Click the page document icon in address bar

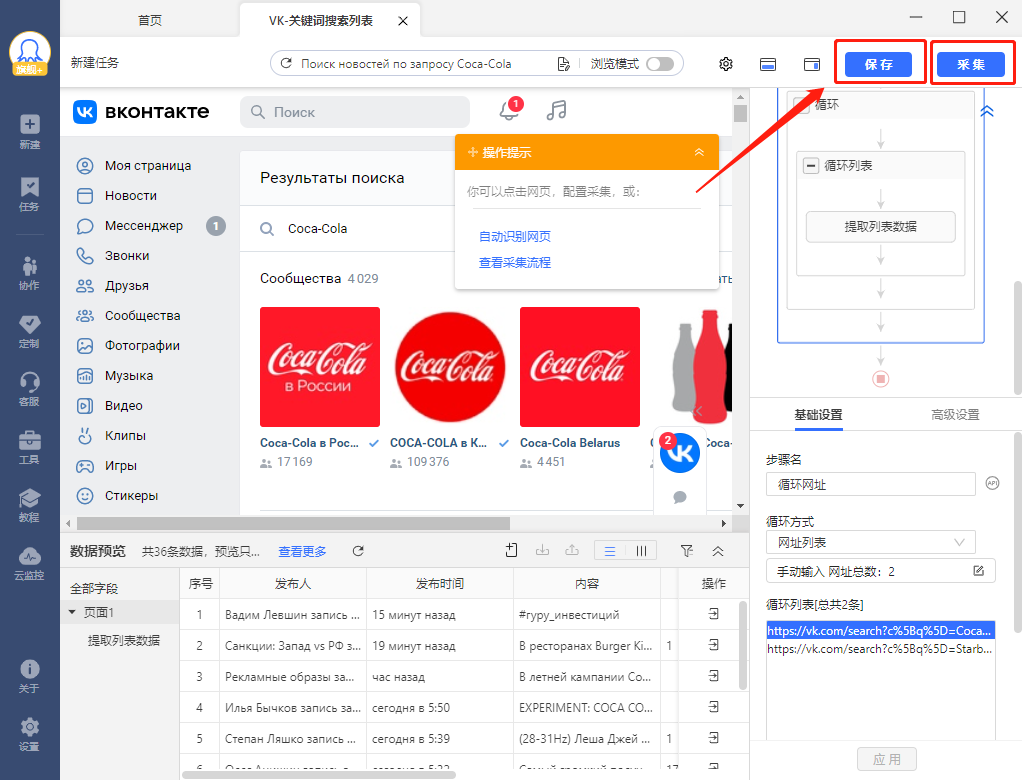pyautogui.click(x=563, y=64)
